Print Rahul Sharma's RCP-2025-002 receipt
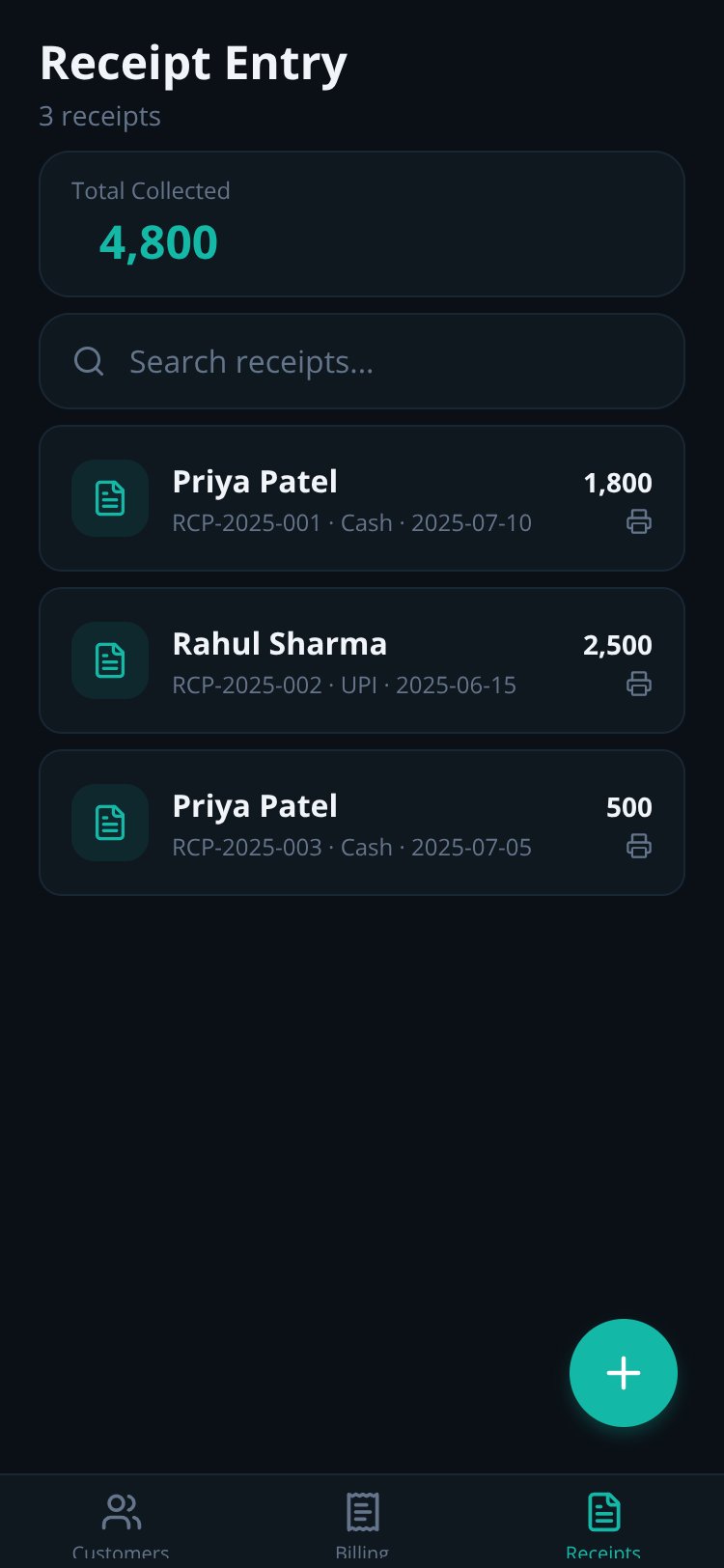 (639, 685)
